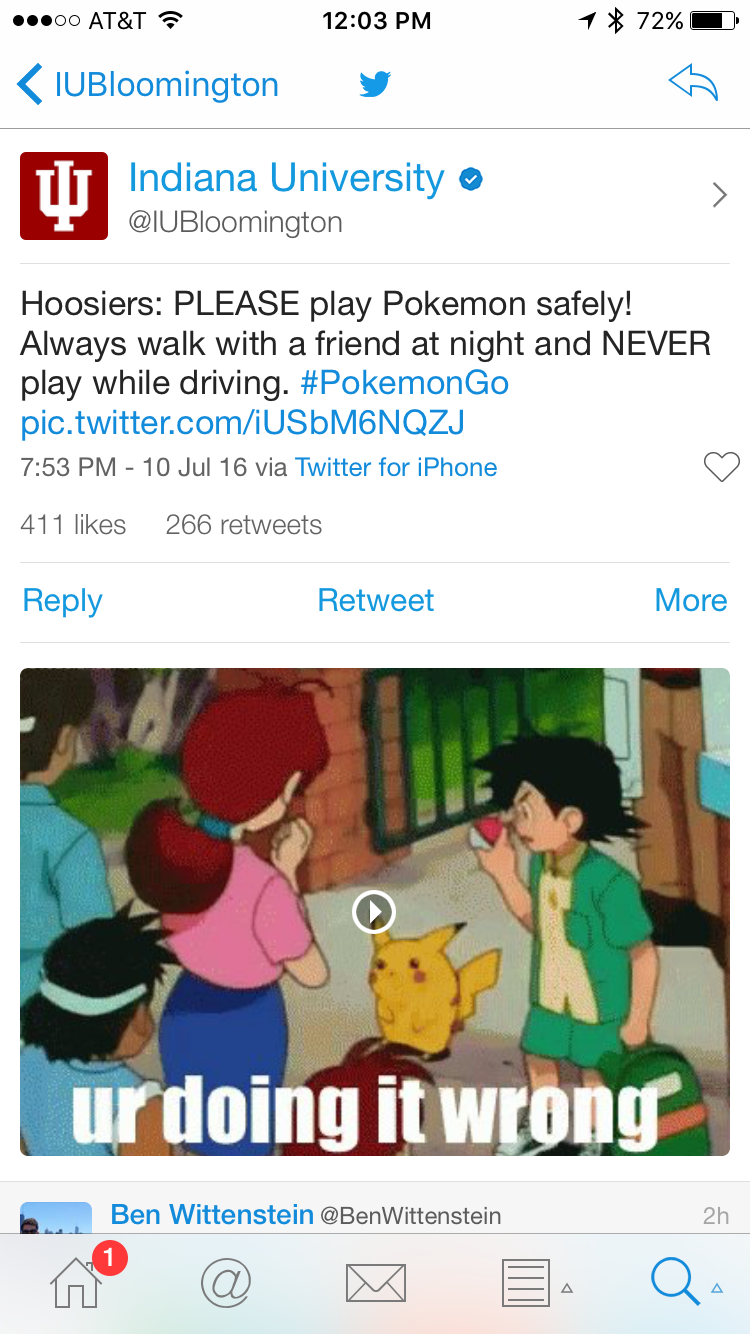
Task: Open Indiana University profile chevron
Action: point(719,195)
